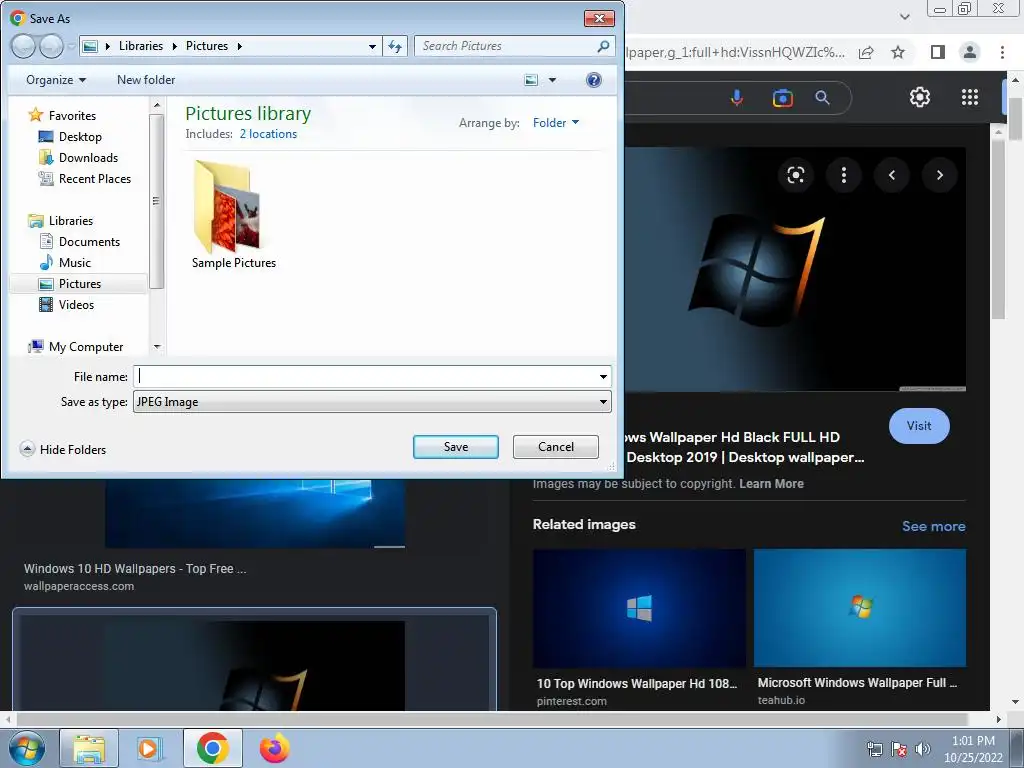Click Chrome share this page icon

[866, 52]
